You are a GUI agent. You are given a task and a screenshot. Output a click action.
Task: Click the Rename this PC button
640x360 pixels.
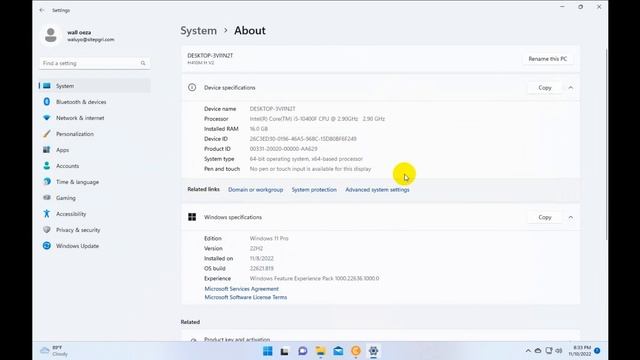click(x=548, y=59)
